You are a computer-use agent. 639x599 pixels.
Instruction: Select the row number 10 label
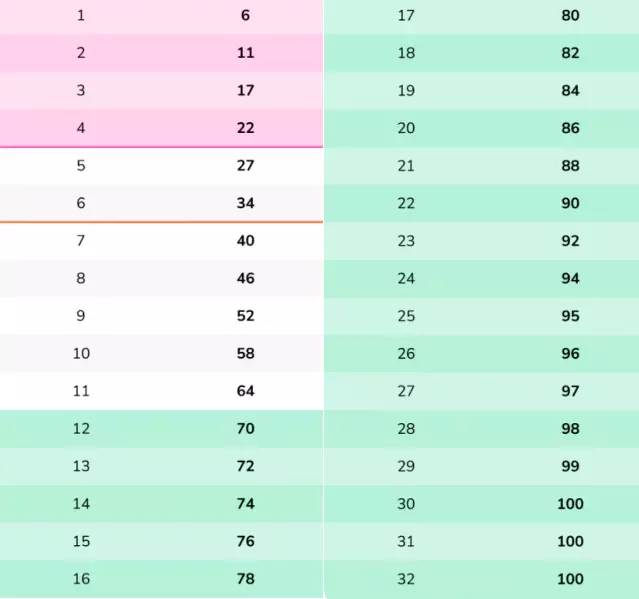[x=81, y=353]
